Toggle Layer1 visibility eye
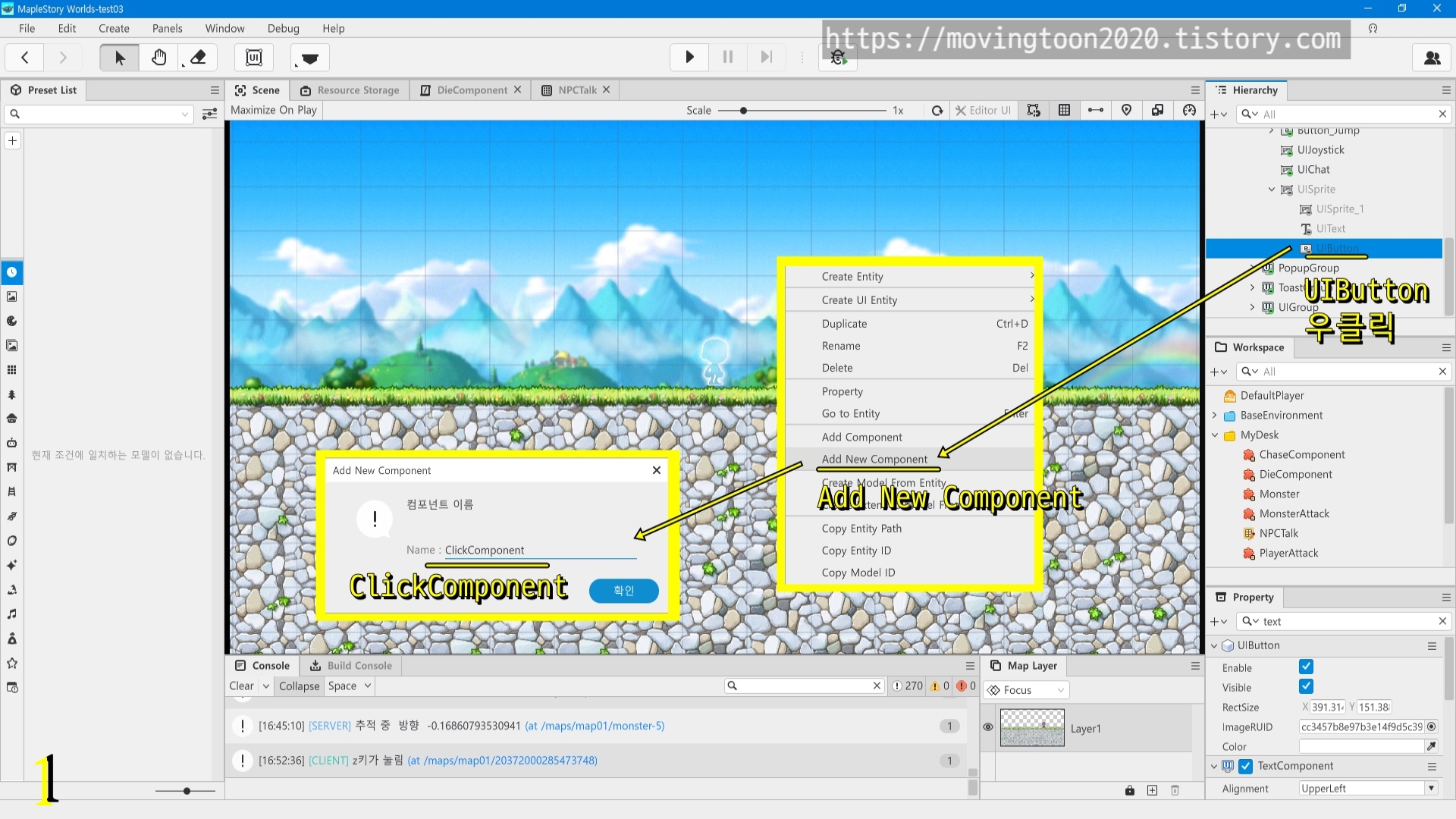Image resolution: width=1456 pixels, height=819 pixels. click(x=988, y=727)
